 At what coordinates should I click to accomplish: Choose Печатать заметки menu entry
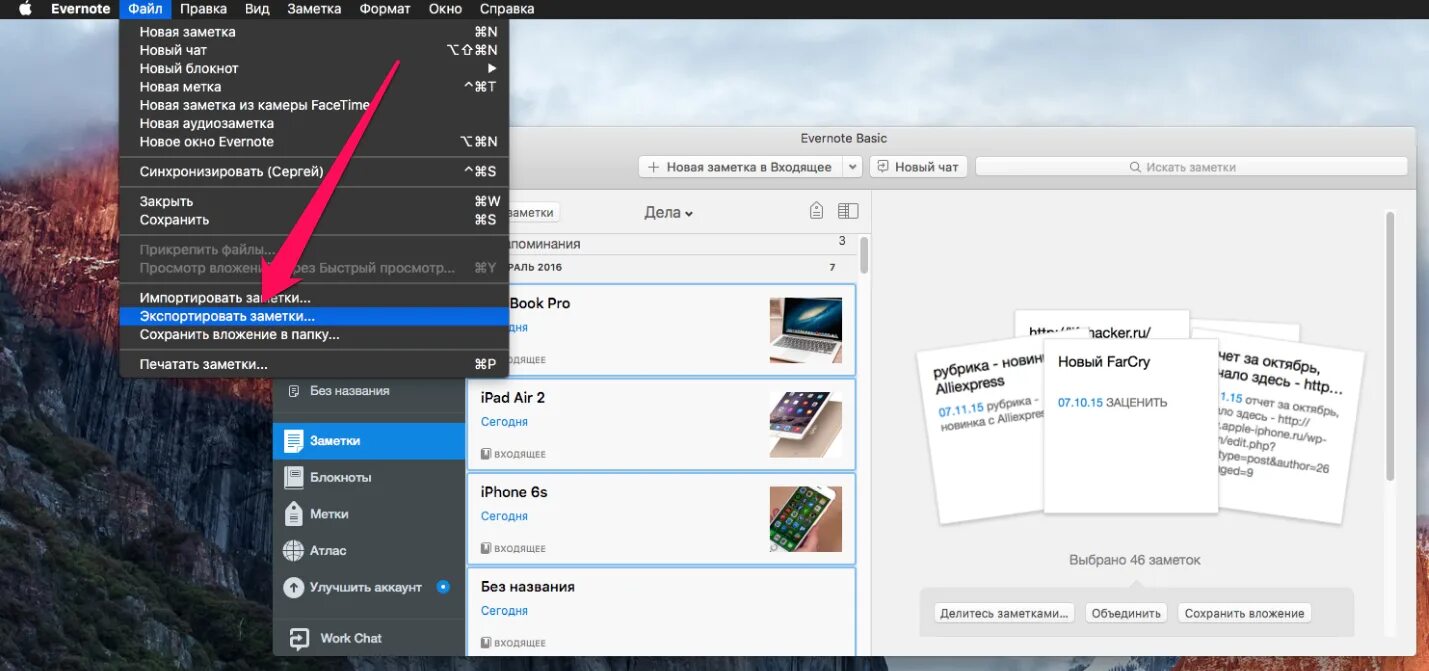pos(314,364)
